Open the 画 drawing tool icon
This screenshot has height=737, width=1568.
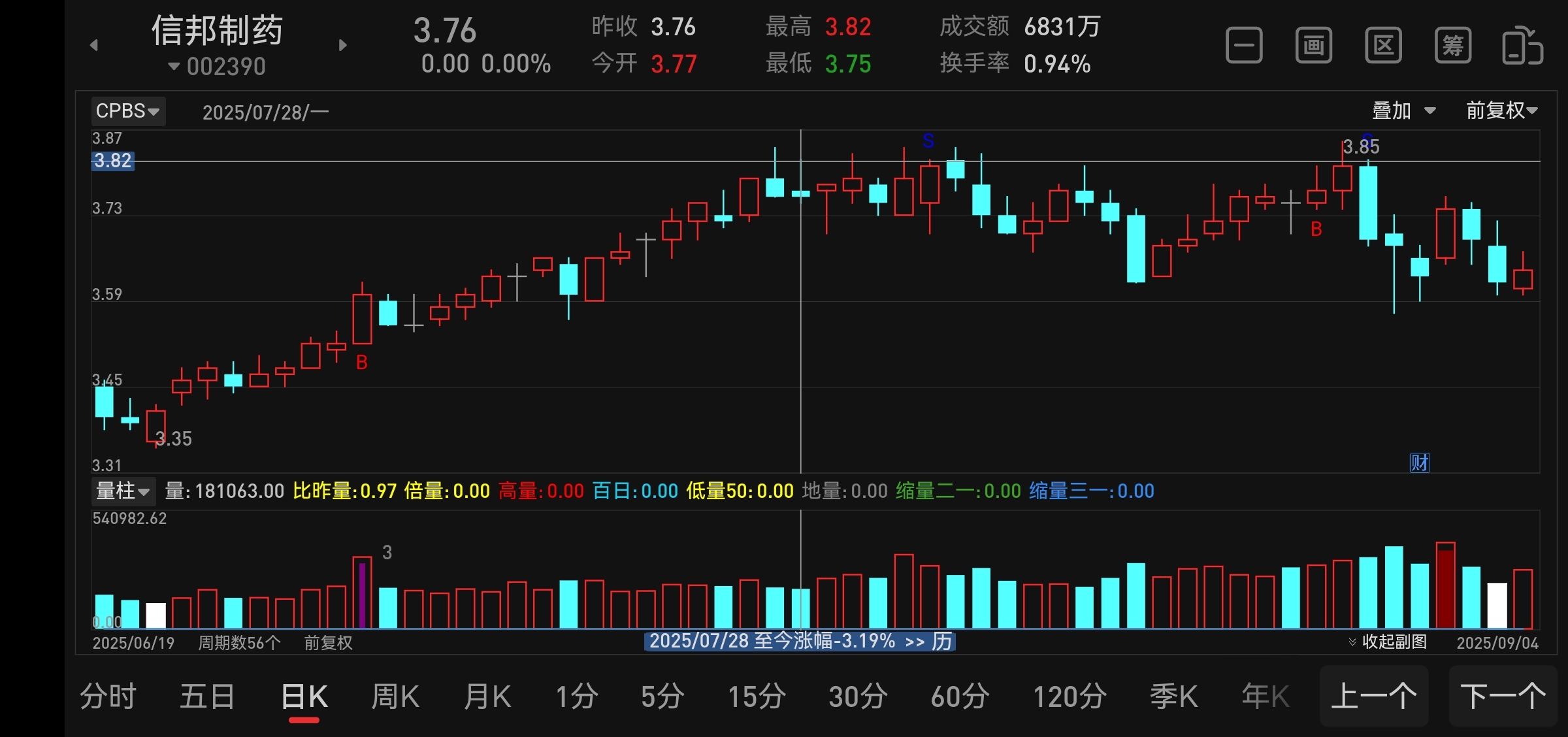1314,45
